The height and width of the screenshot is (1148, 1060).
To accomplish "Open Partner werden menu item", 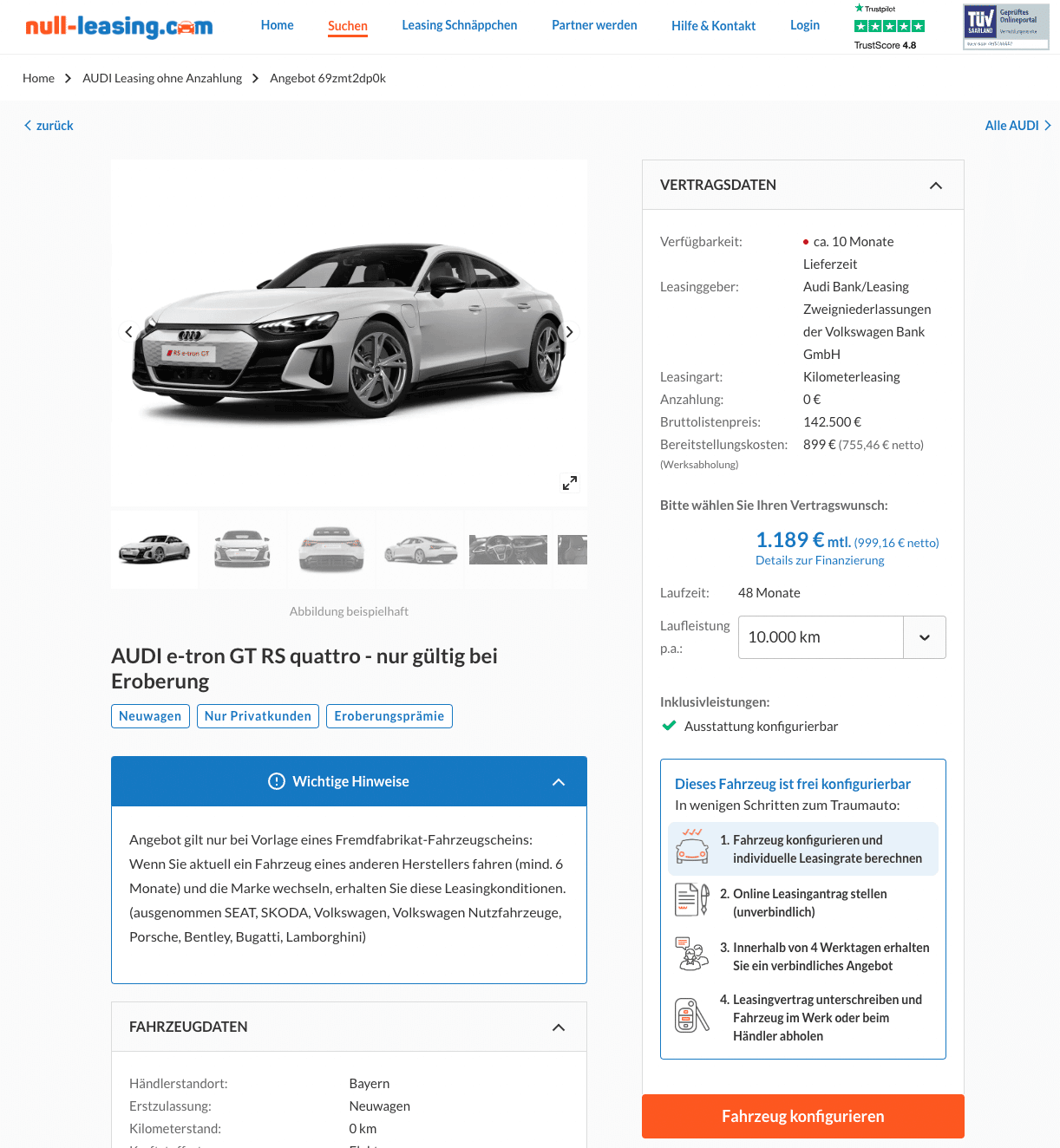I will click(594, 25).
